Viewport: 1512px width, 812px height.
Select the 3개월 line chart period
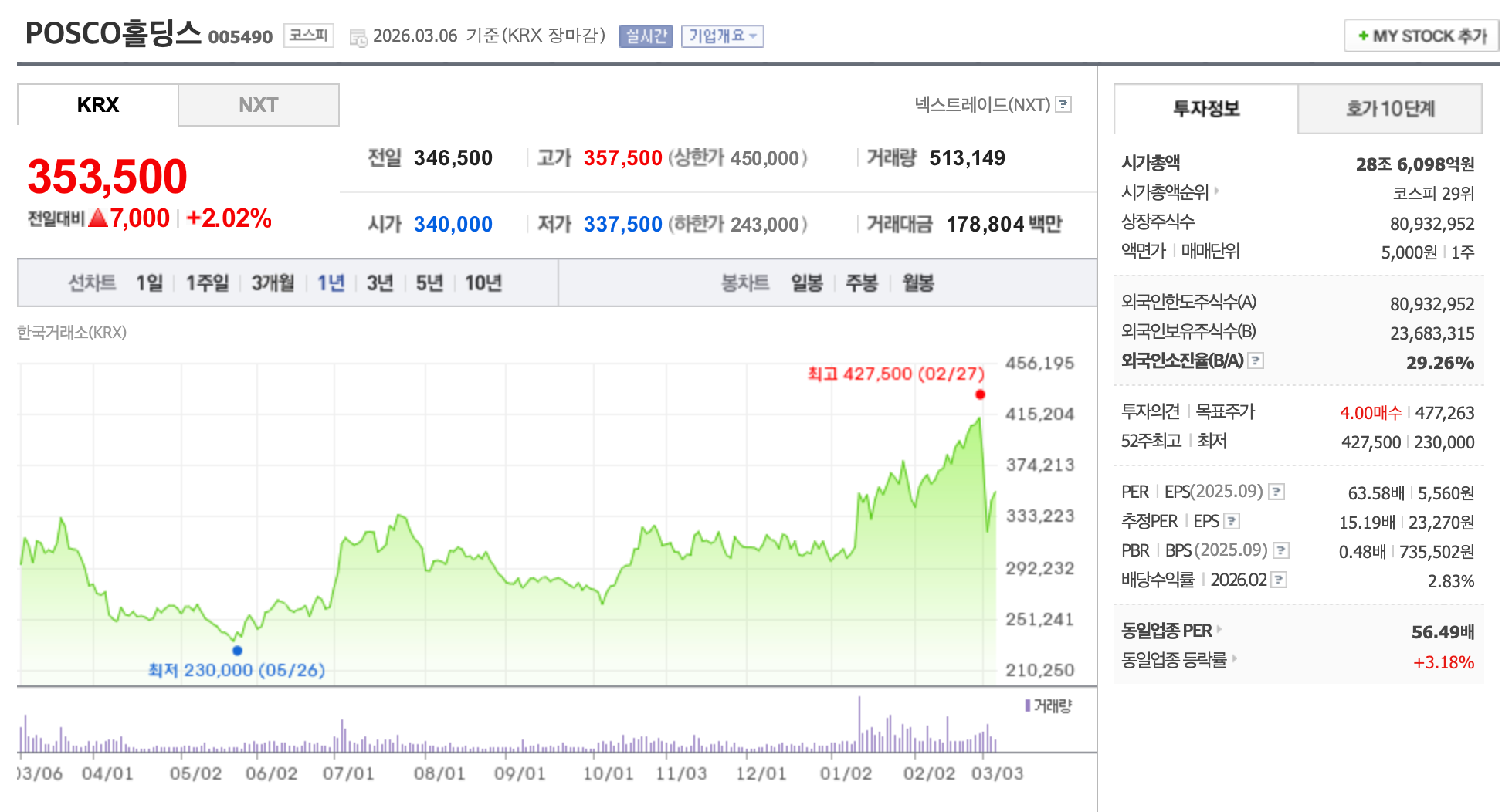(273, 283)
